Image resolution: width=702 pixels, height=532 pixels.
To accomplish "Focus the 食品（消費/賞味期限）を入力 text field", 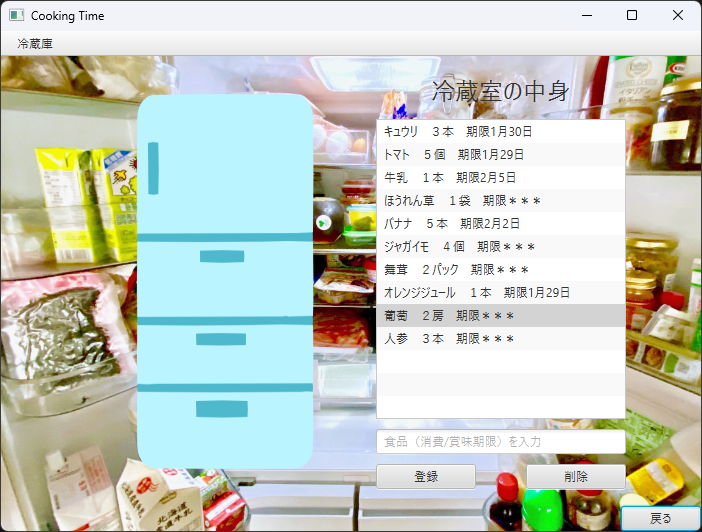I will (x=500, y=442).
